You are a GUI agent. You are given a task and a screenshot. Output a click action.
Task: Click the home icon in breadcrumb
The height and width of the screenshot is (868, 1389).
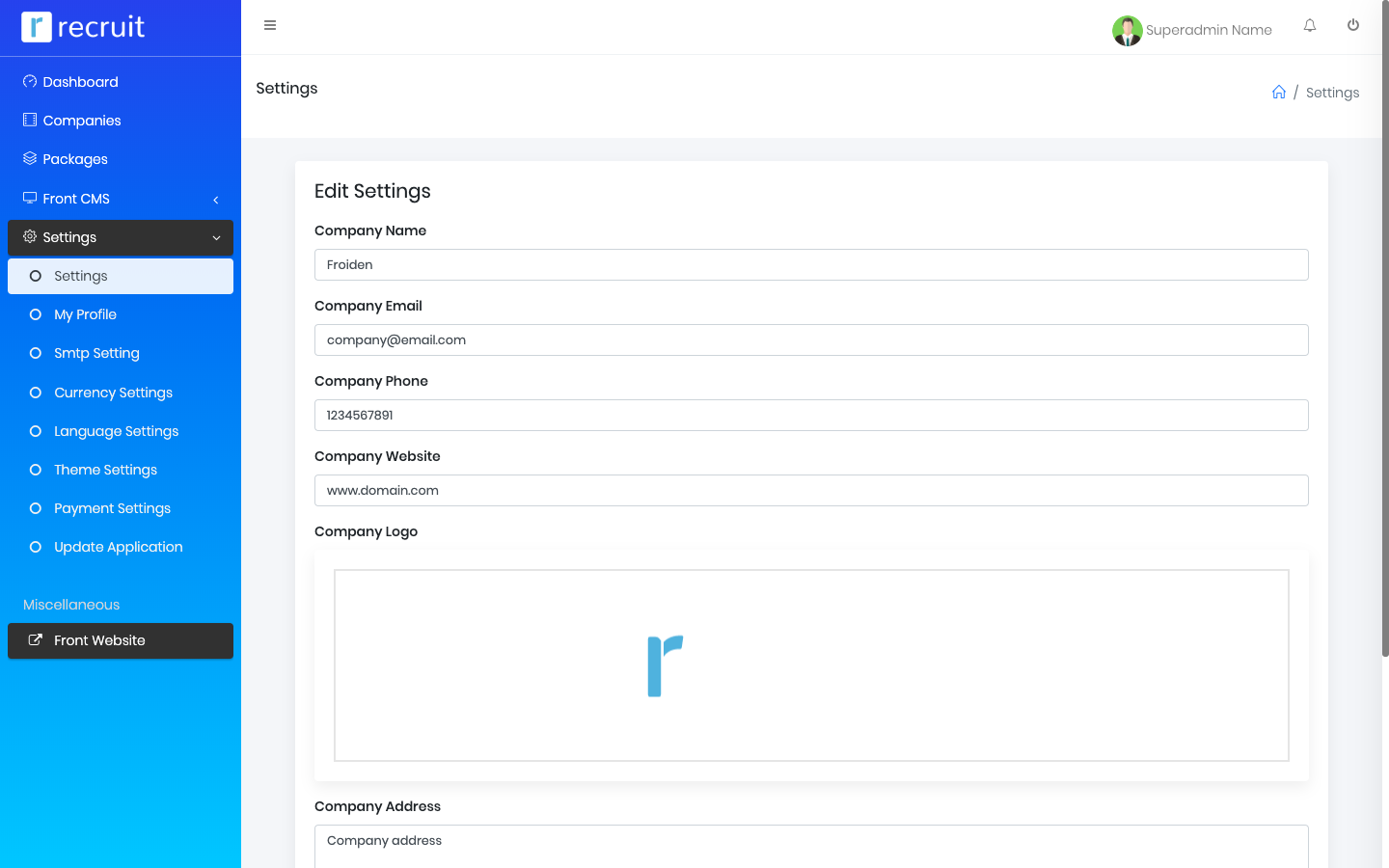(x=1278, y=93)
